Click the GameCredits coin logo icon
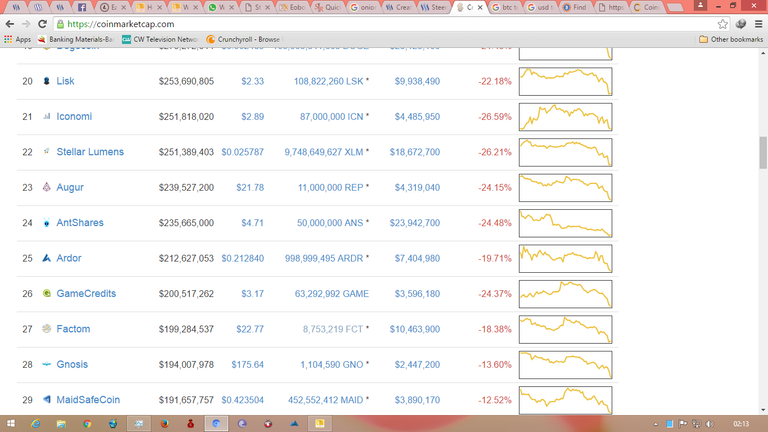Screen dimensions: 768x432 pyautogui.click(x=47, y=293)
